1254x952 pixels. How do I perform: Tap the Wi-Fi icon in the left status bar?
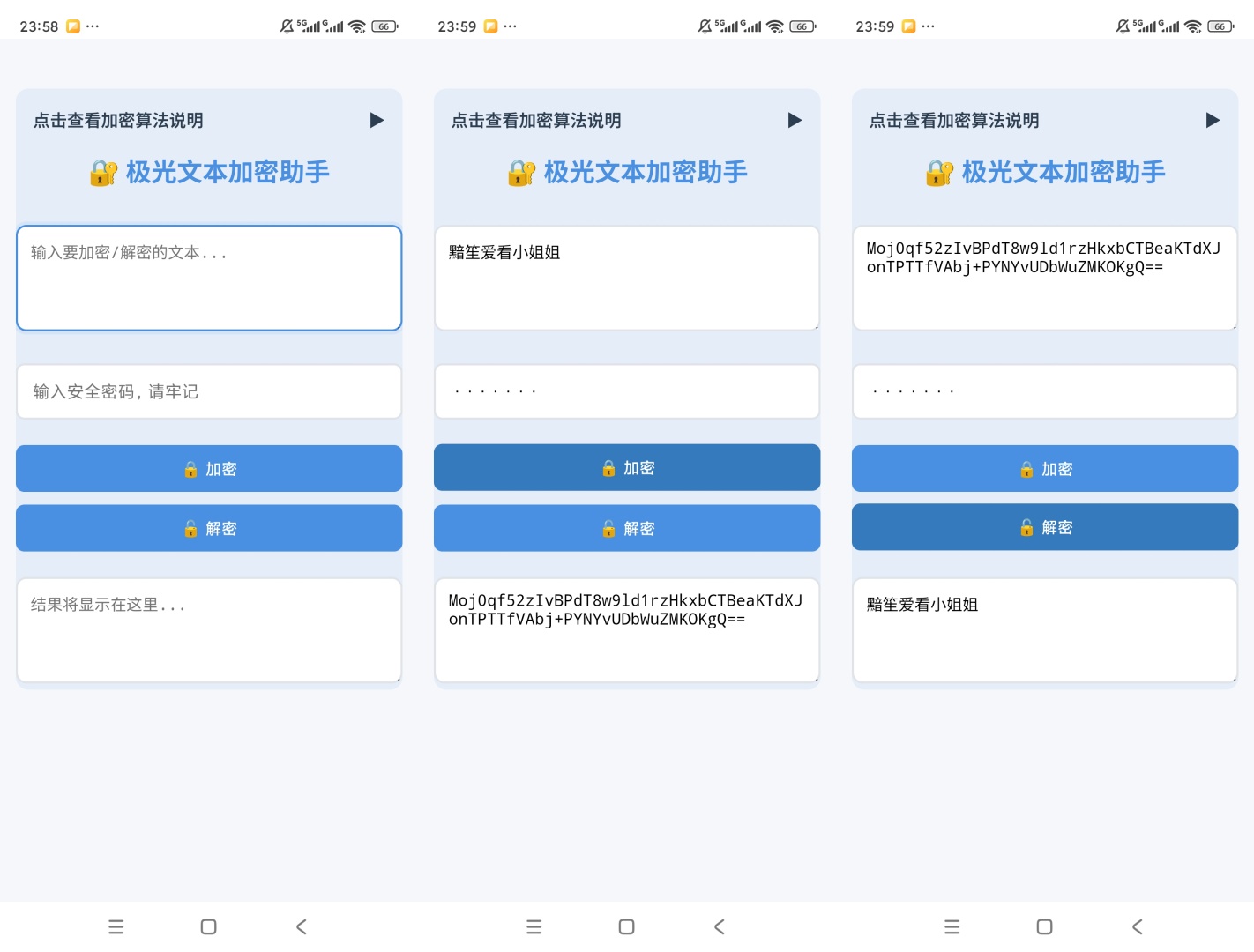(357, 26)
